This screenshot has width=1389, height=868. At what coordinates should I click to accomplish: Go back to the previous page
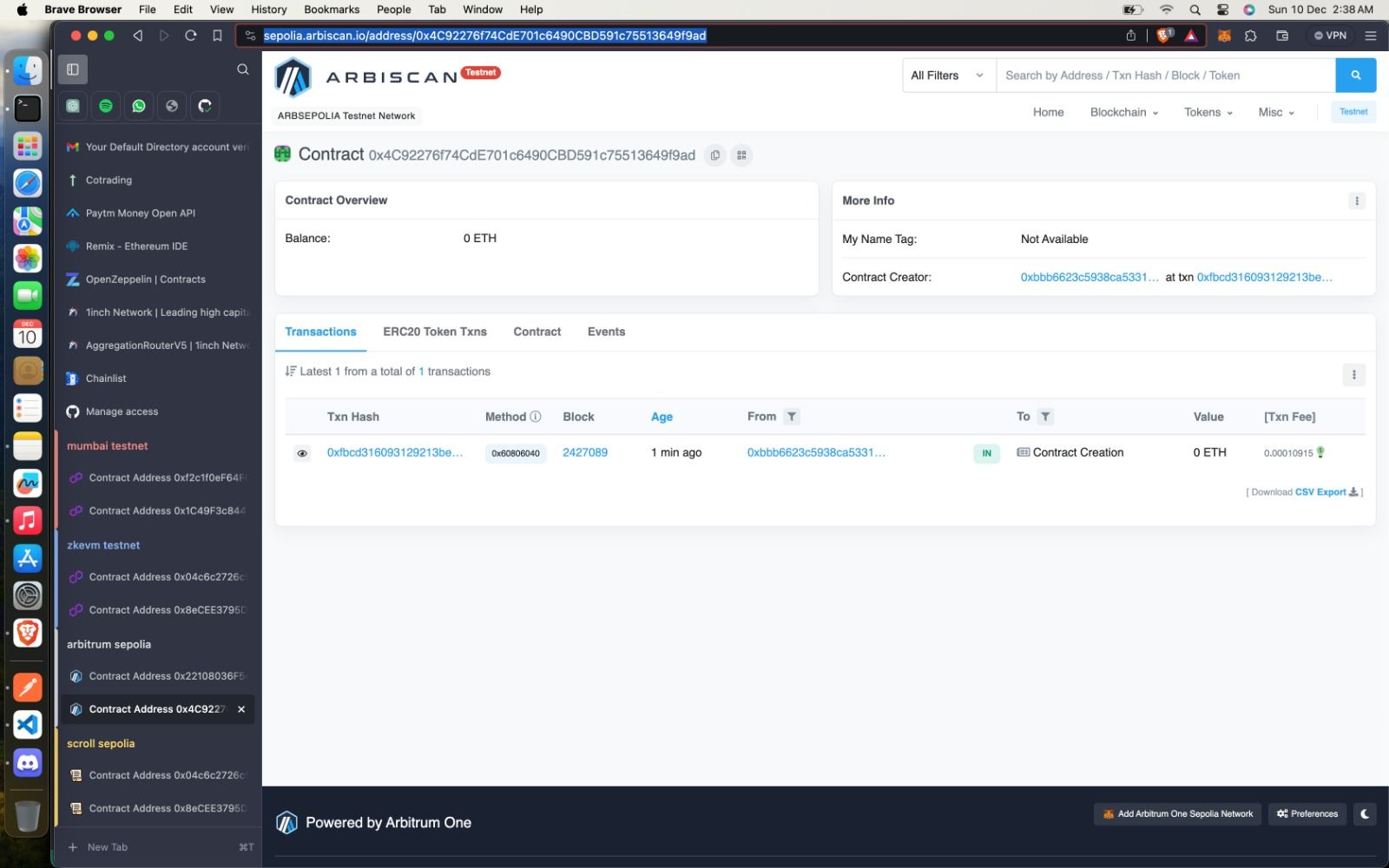pos(137,36)
